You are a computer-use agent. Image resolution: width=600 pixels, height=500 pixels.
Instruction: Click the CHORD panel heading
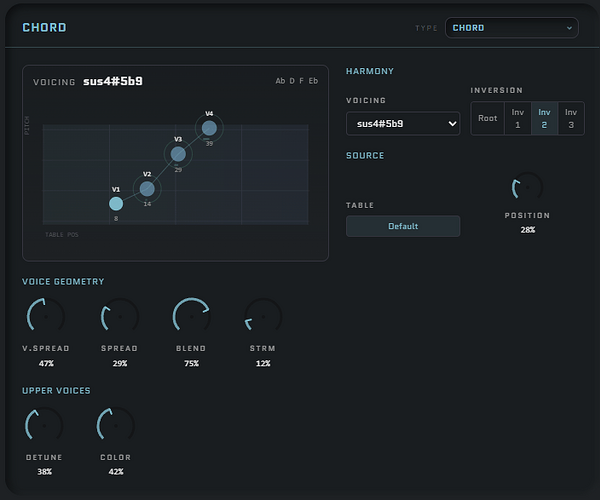[44, 28]
